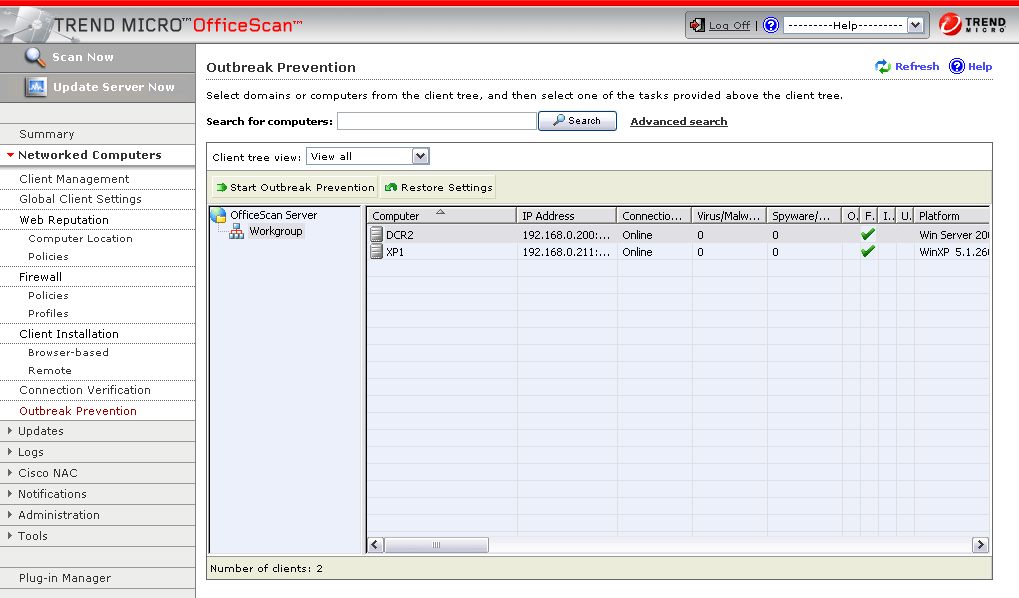
Task: Open Global Client Settings
Action: (81, 199)
